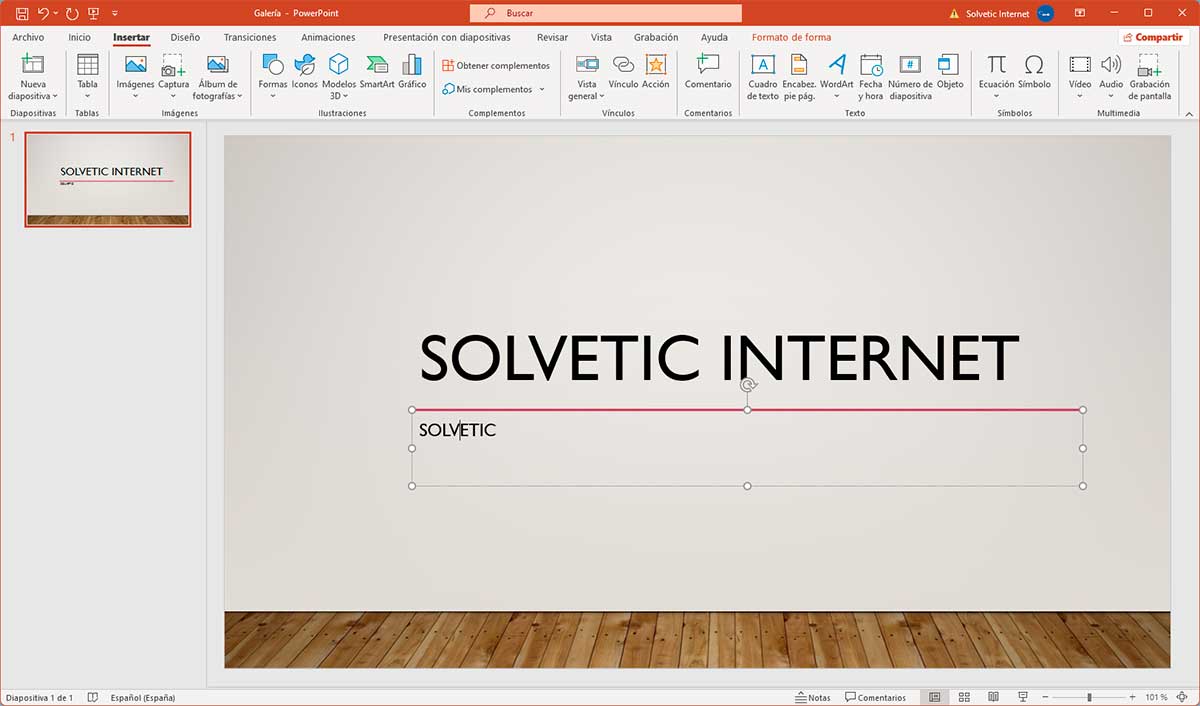The image size is (1200, 706).
Task: Select slide 1 thumbnail
Action: (x=108, y=179)
